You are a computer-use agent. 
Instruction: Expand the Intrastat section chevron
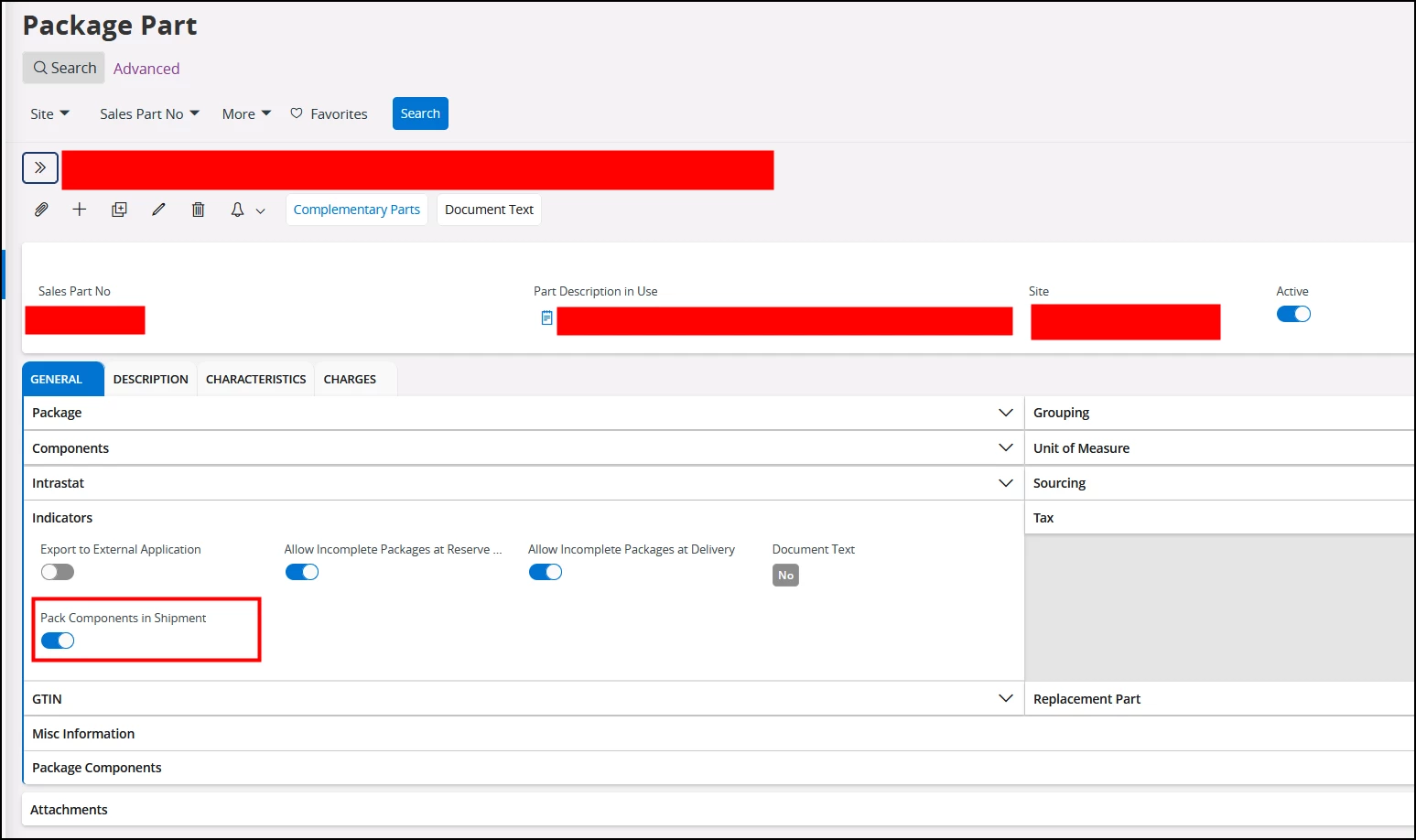point(1006,482)
